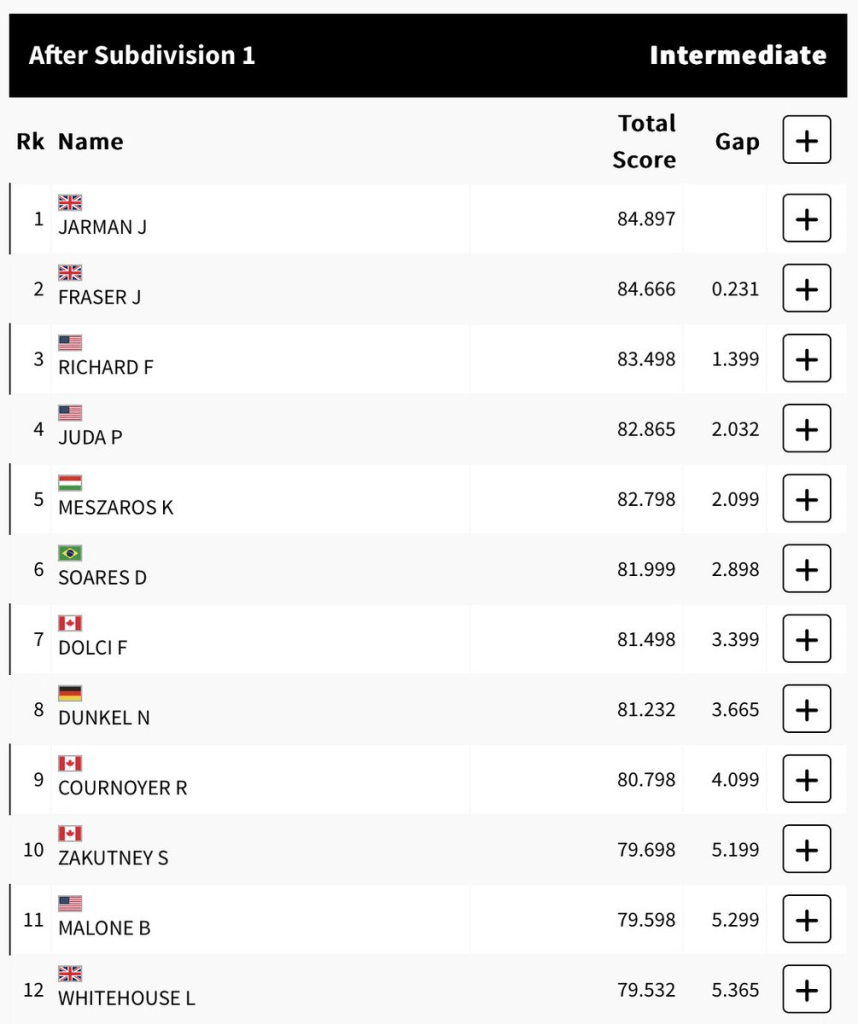Open the plus button beside JUDA P
The image size is (858, 1024).
(x=806, y=429)
